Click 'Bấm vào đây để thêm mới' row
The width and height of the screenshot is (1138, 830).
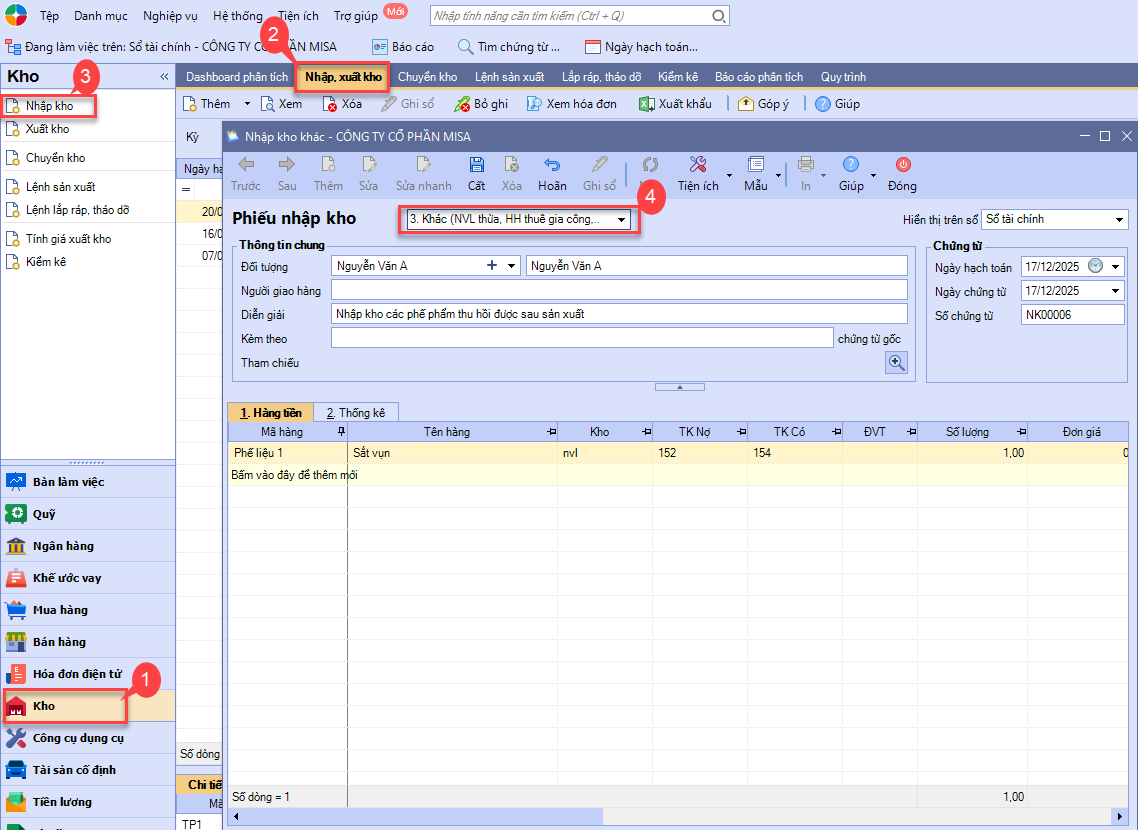point(295,475)
